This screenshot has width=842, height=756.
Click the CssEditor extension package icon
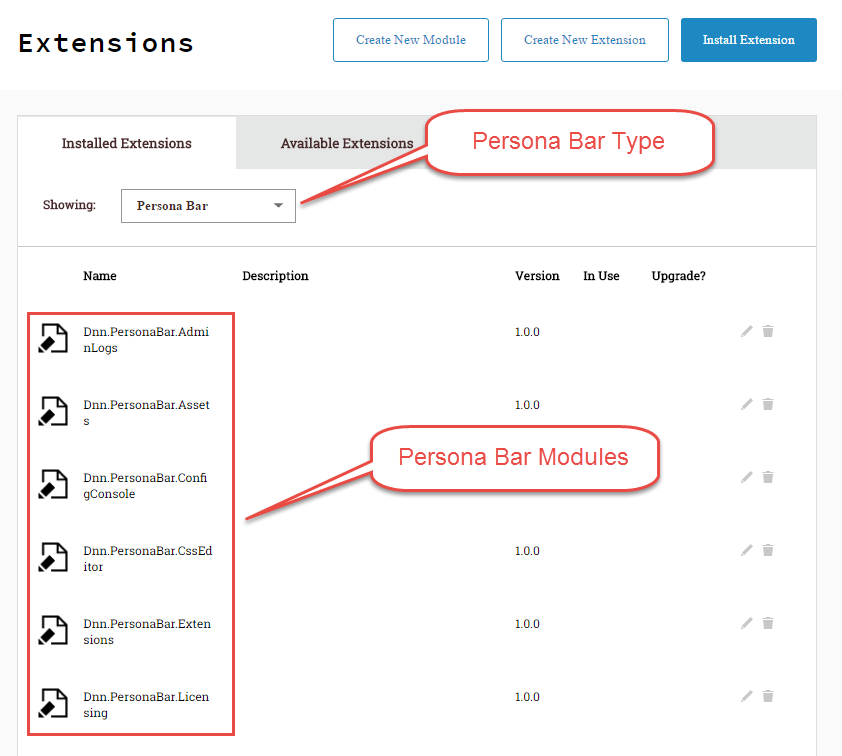click(x=53, y=557)
